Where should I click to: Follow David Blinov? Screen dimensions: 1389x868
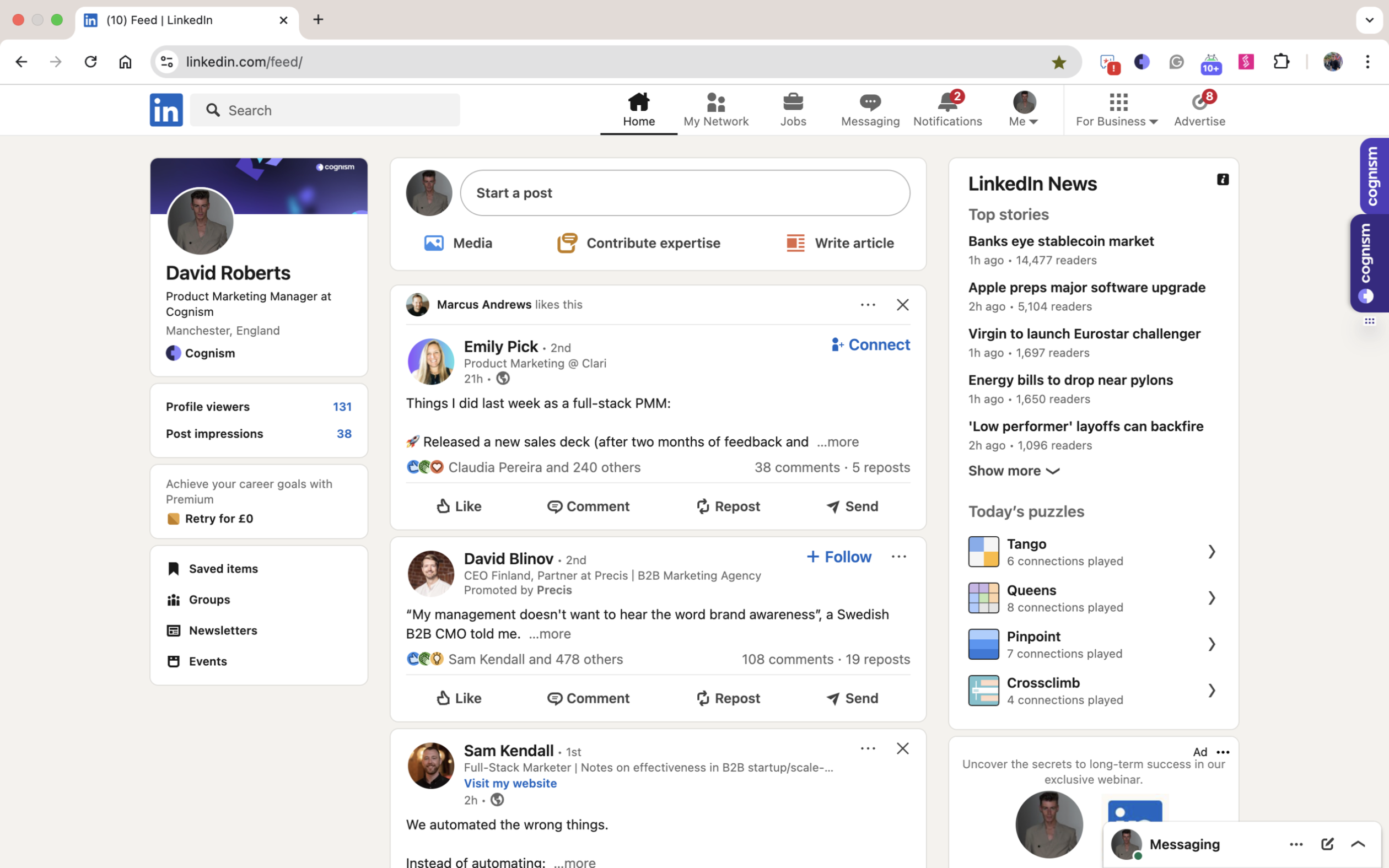(838, 557)
